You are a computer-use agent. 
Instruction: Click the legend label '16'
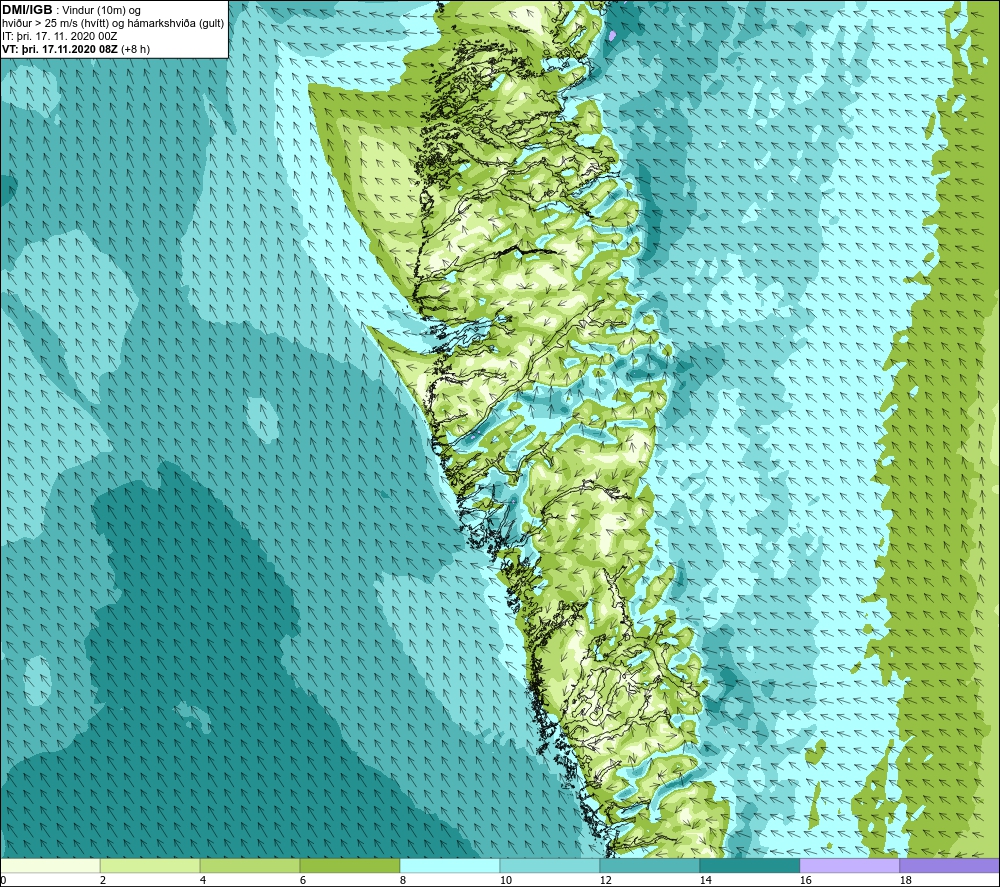coord(805,880)
